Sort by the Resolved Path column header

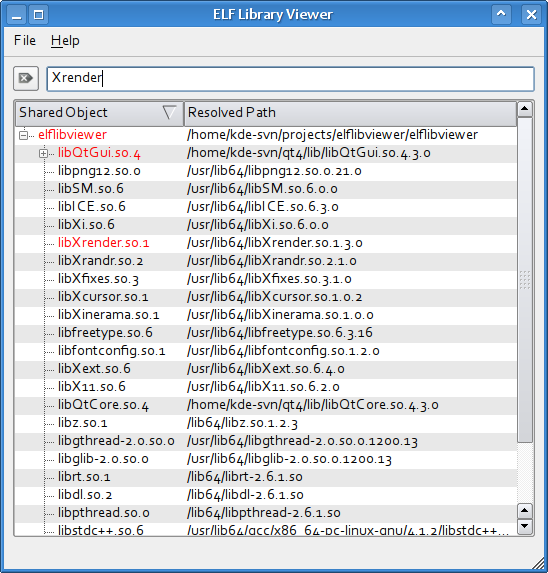(x=350, y=113)
